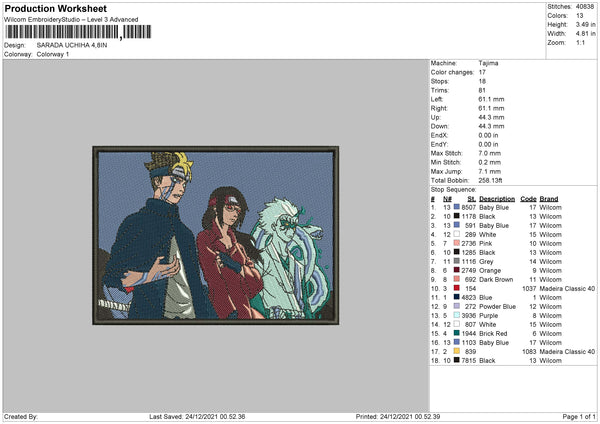
Task: Click the yellow swatch in stop 17
Action: (x=457, y=351)
